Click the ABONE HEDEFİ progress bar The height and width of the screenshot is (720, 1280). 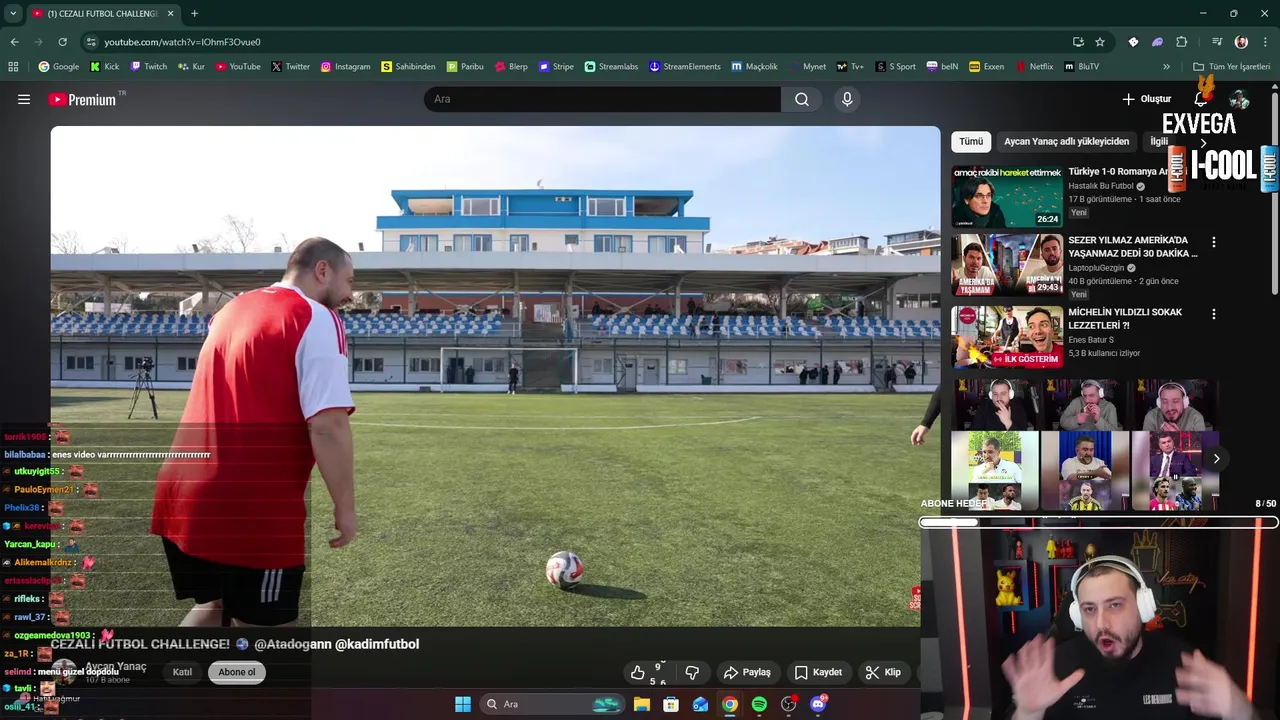point(1098,522)
